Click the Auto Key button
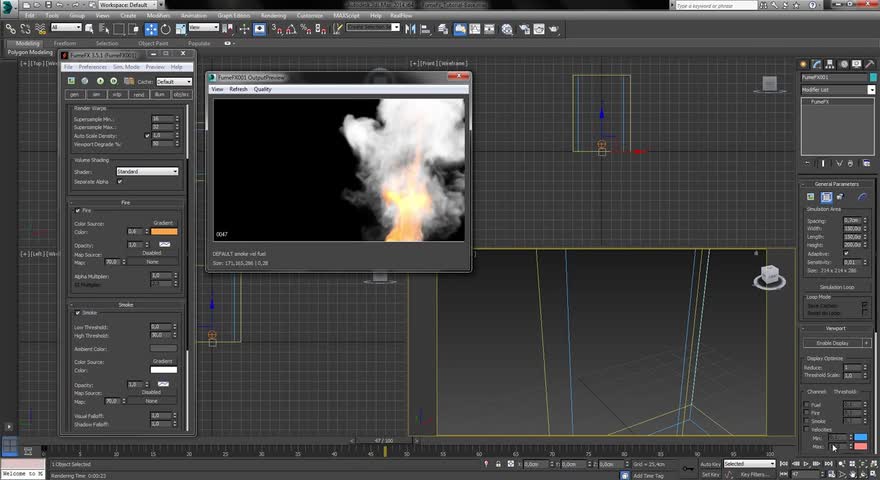This screenshot has width=880, height=480. [x=709, y=464]
